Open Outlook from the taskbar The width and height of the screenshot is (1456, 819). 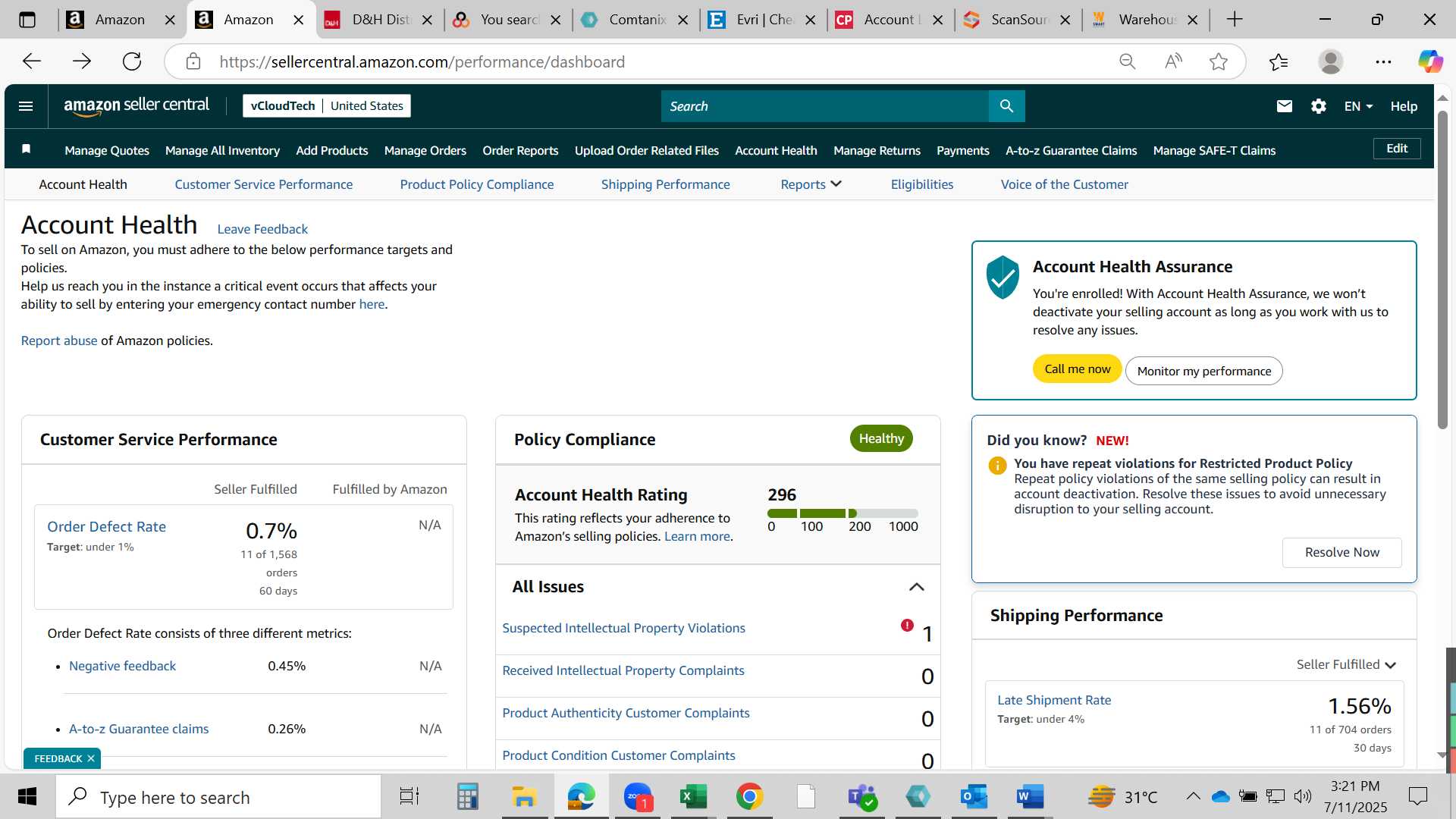click(x=974, y=796)
